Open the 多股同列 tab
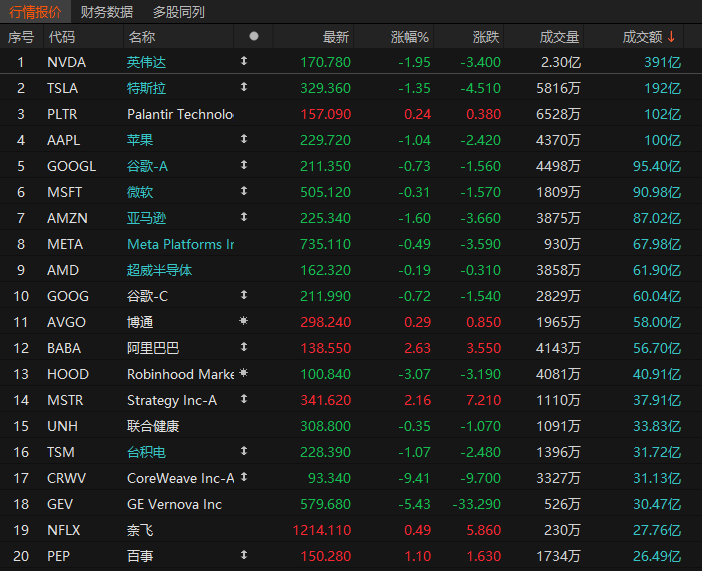The height and width of the screenshot is (571, 702). point(179,12)
